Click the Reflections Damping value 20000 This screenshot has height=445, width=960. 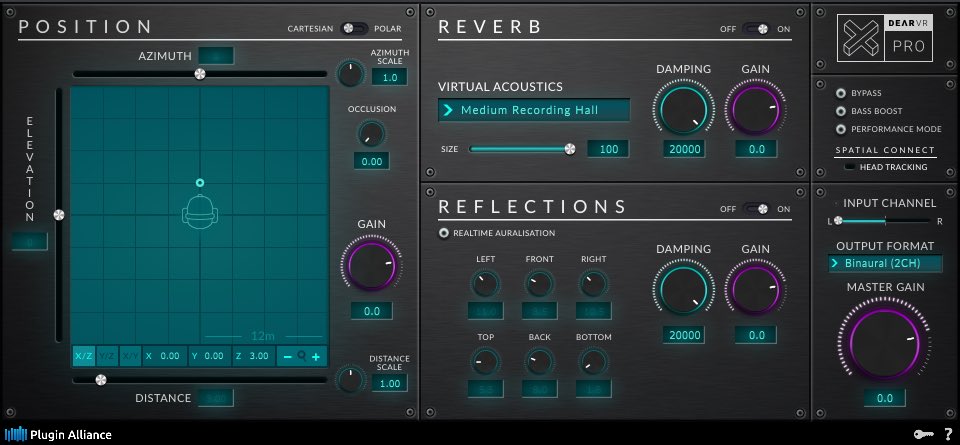684,335
